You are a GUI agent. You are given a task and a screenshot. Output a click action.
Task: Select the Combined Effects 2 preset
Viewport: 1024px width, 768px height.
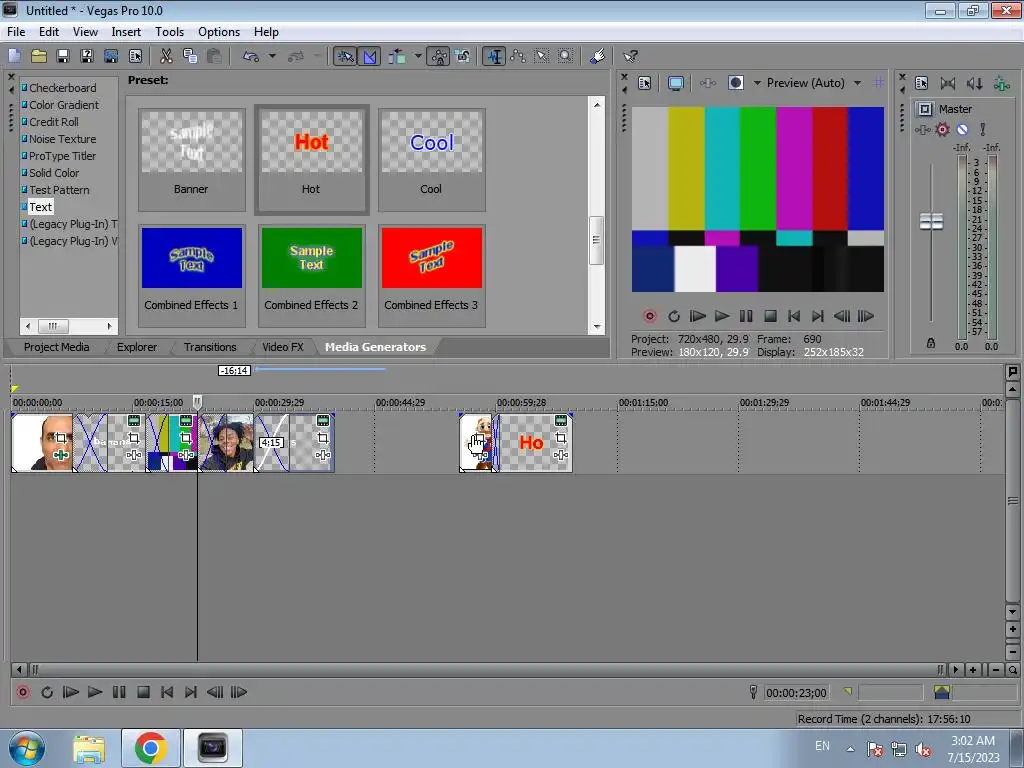(312, 275)
